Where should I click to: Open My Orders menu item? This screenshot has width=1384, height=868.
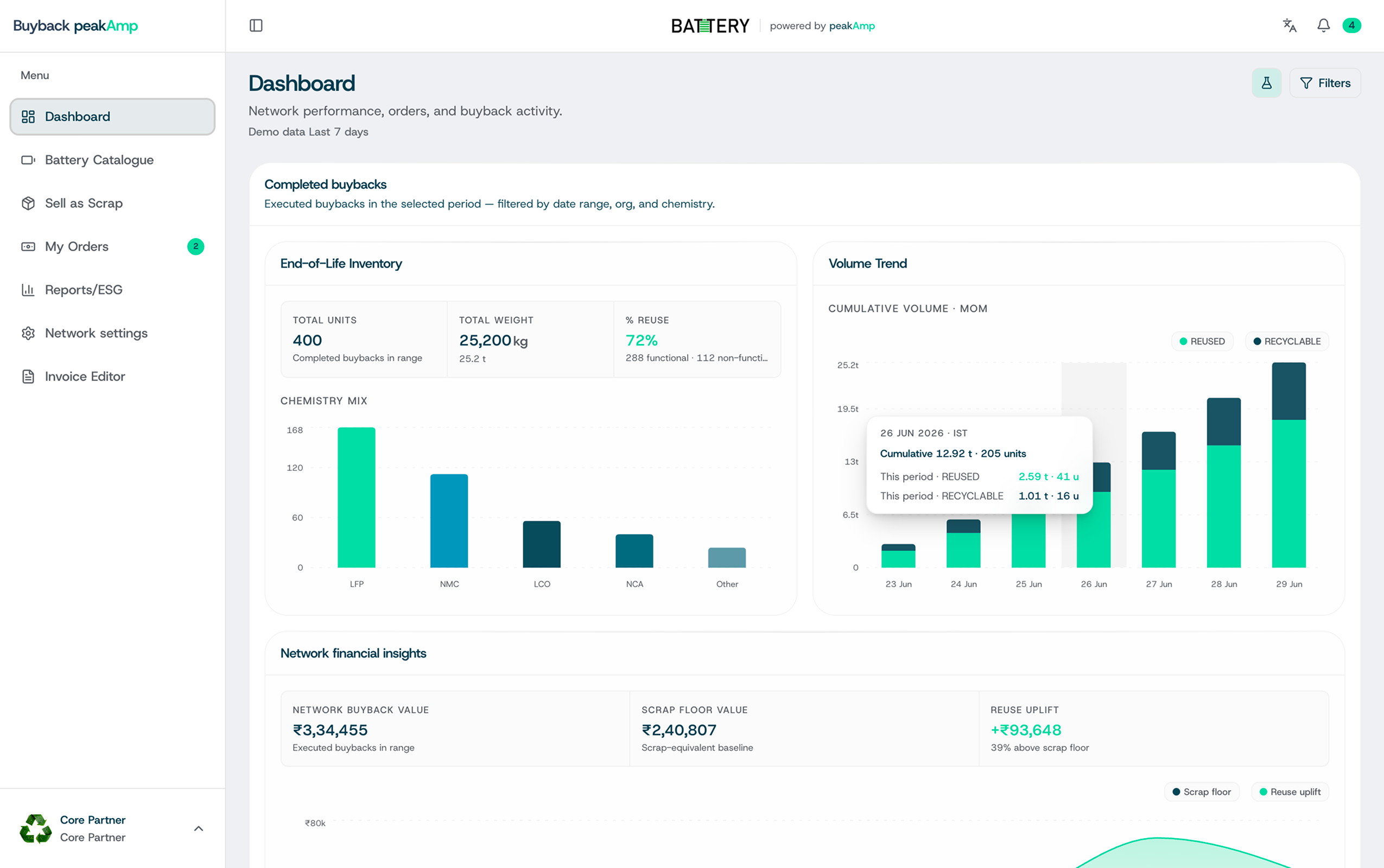112,246
